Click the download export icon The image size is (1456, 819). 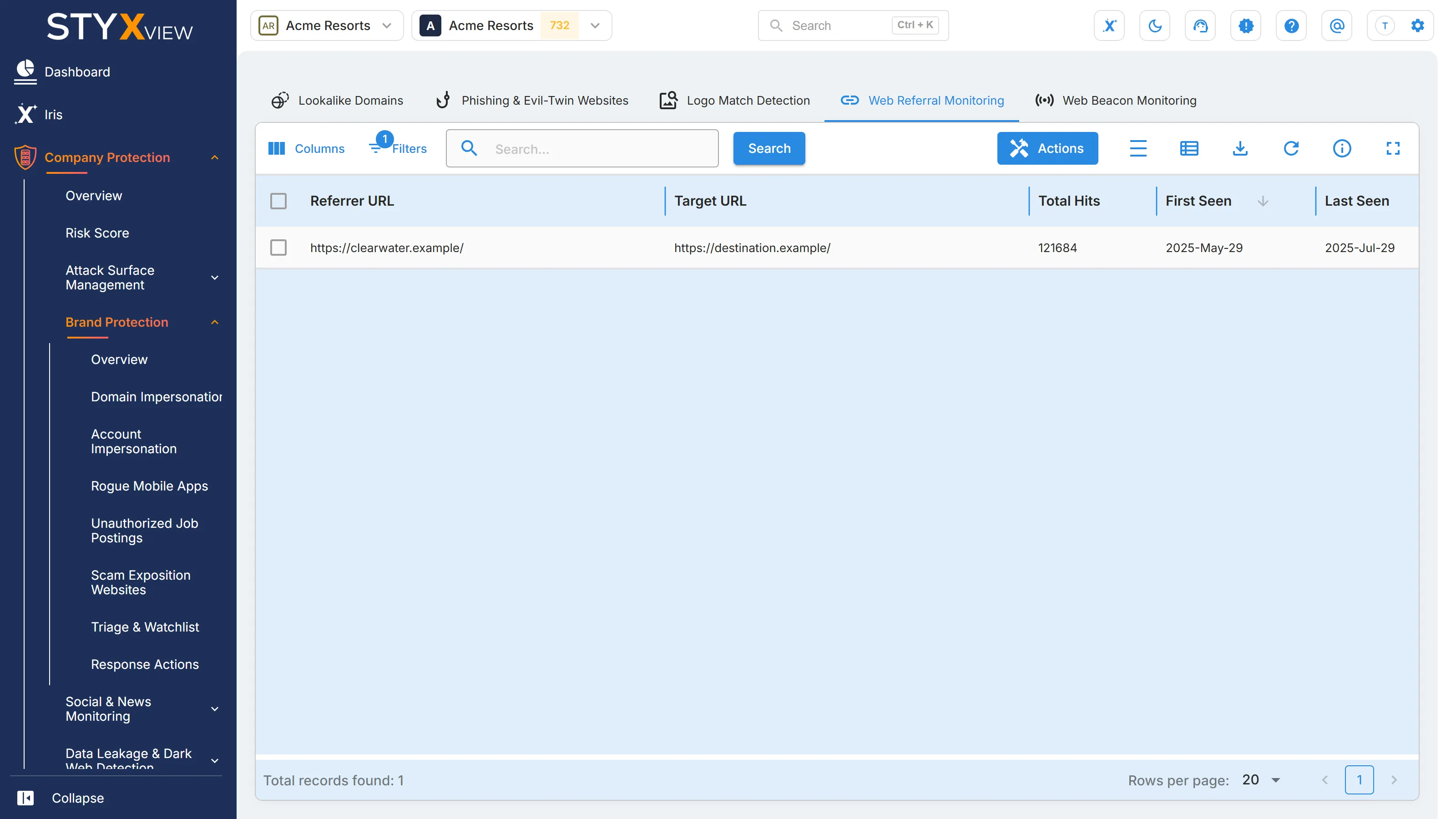click(1240, 149)
